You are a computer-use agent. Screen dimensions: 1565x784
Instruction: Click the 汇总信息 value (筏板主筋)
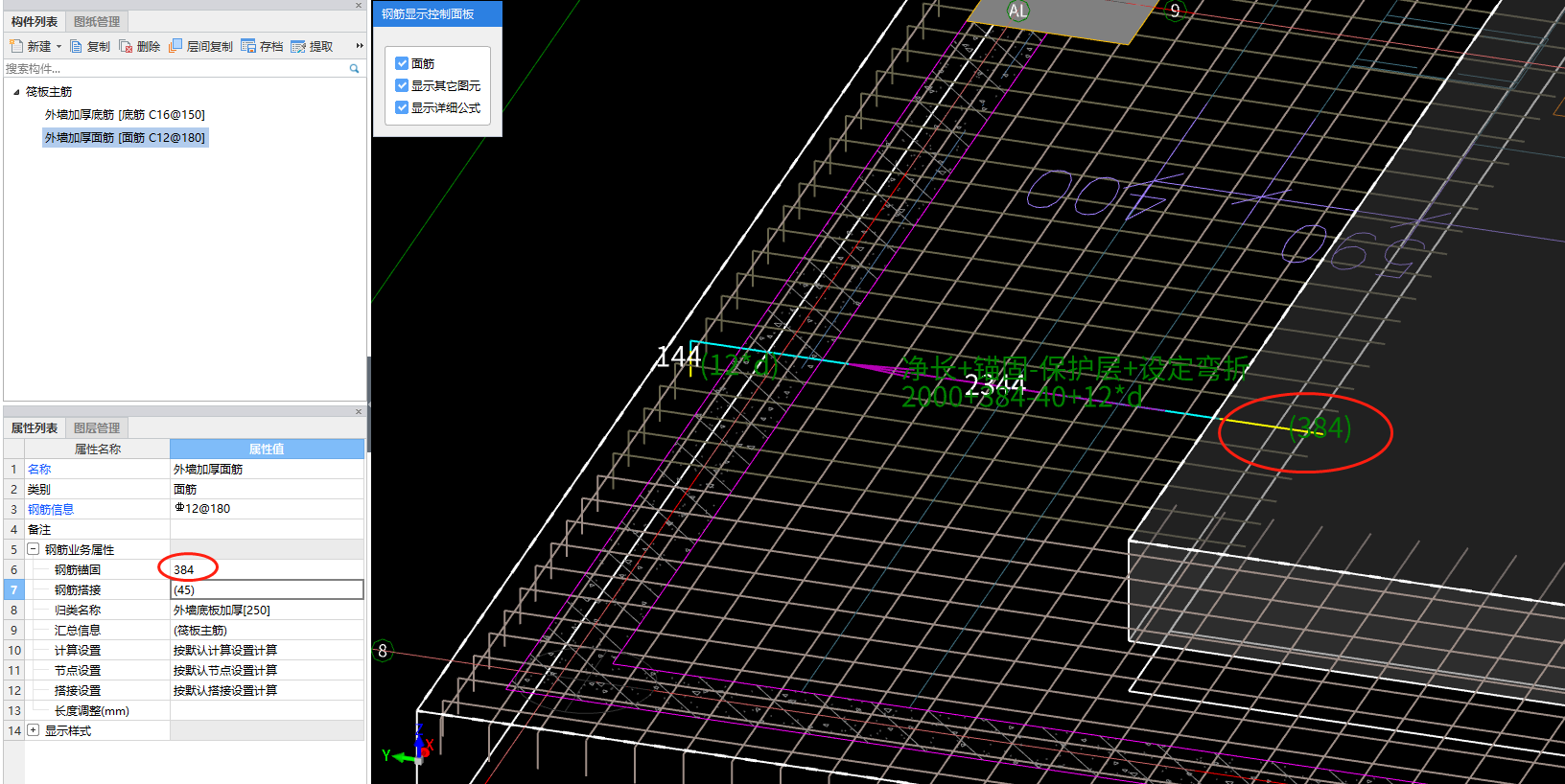(267, 630)
